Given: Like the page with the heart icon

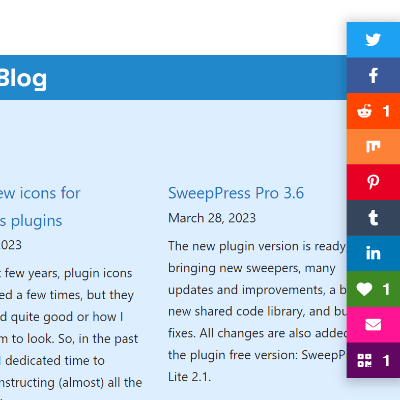Looking at the screenshot, I should coord(373,289).
